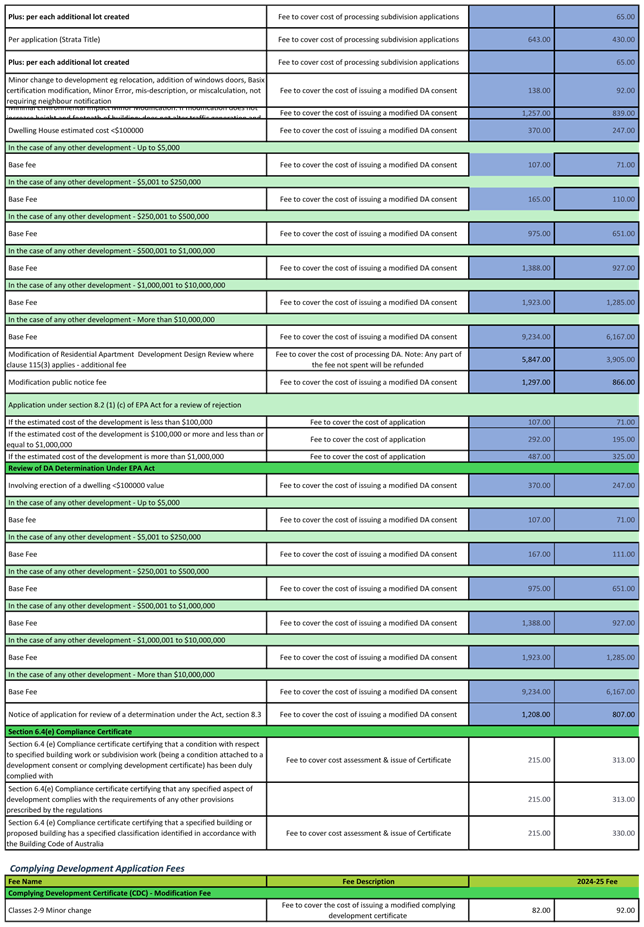Viewport: 644px width, 927px height.
Task: Select 'Modification of Residential Apartment Development Design Review' cell
Action: pyautogui.click(x=136, y=359)
